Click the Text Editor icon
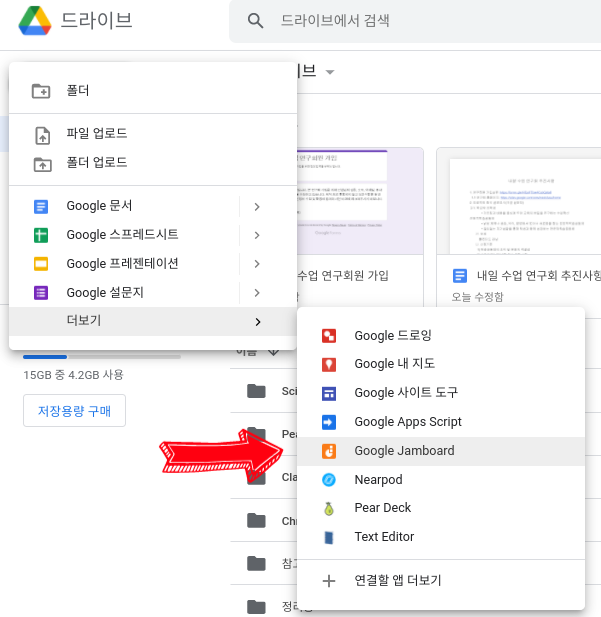Screen dimensions: 601x617 pyautogui.click(x=329, y=537)
